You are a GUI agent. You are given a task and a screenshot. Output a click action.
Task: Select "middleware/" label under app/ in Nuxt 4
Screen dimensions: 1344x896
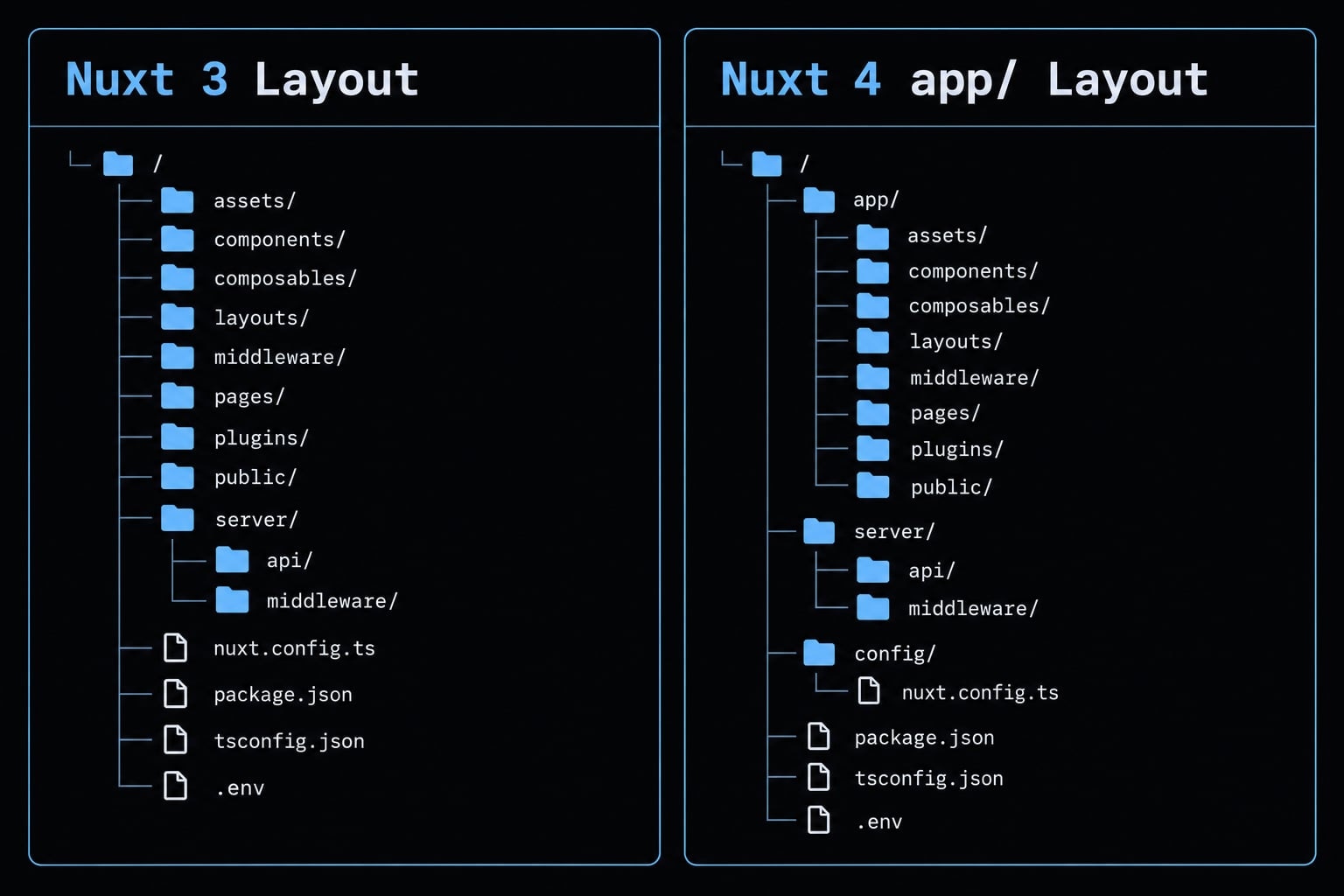[975, 378]
